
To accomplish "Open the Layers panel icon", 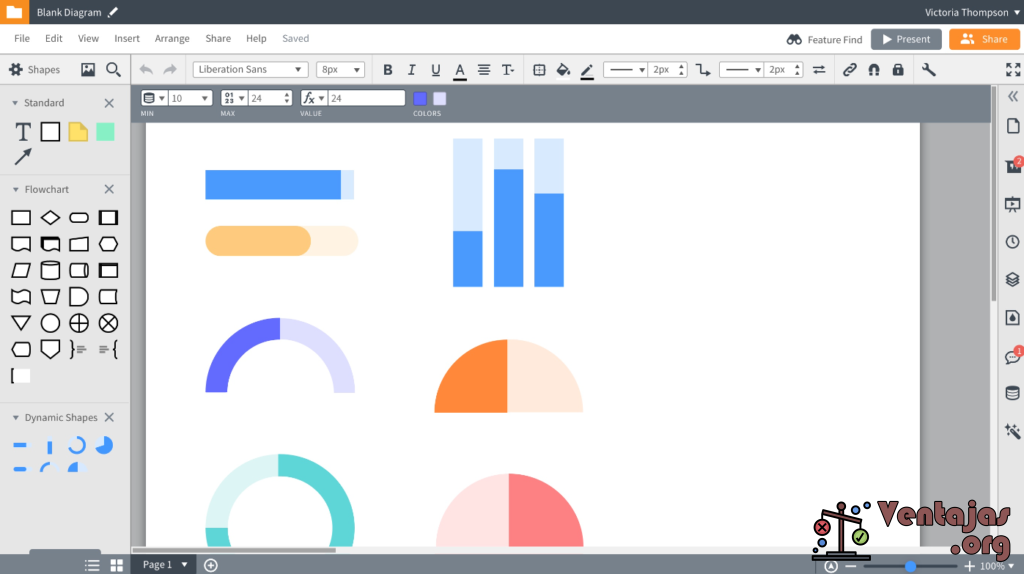I will click(1012, 279).
